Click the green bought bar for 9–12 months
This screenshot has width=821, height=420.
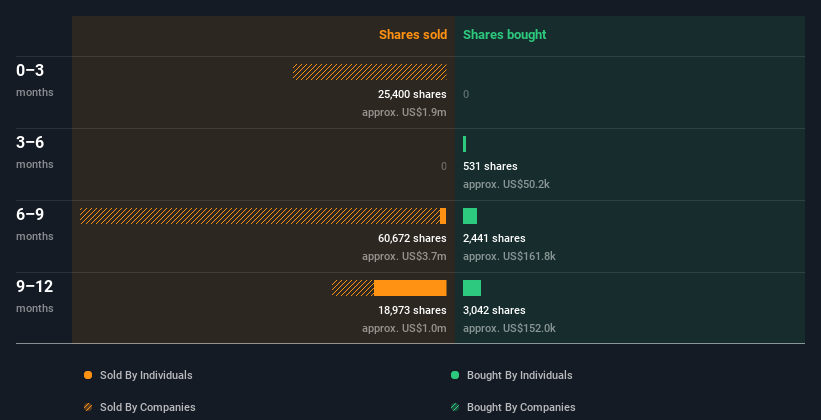tap(472, 288)
